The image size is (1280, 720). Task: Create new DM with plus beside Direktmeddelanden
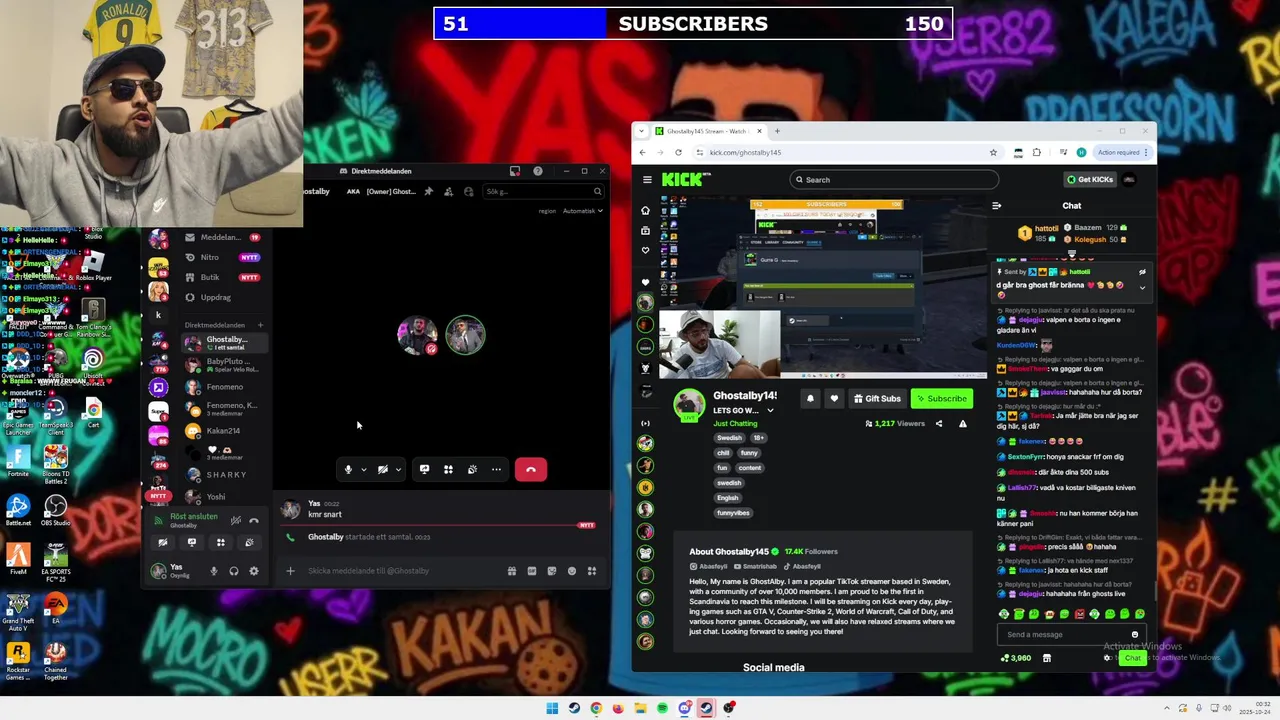click(x=260, y=325)
